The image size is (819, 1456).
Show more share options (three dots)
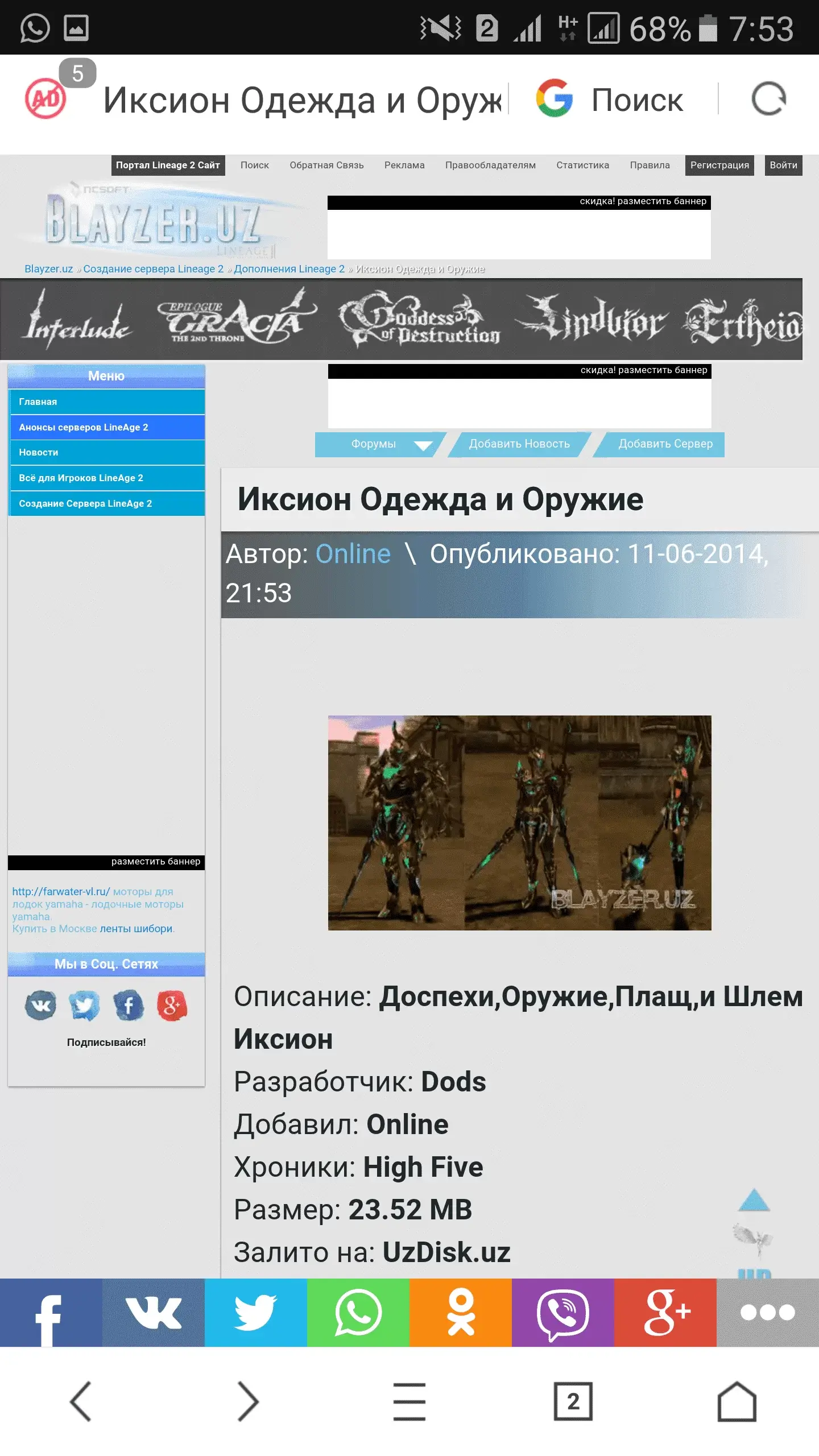[x=768, y=1313]
